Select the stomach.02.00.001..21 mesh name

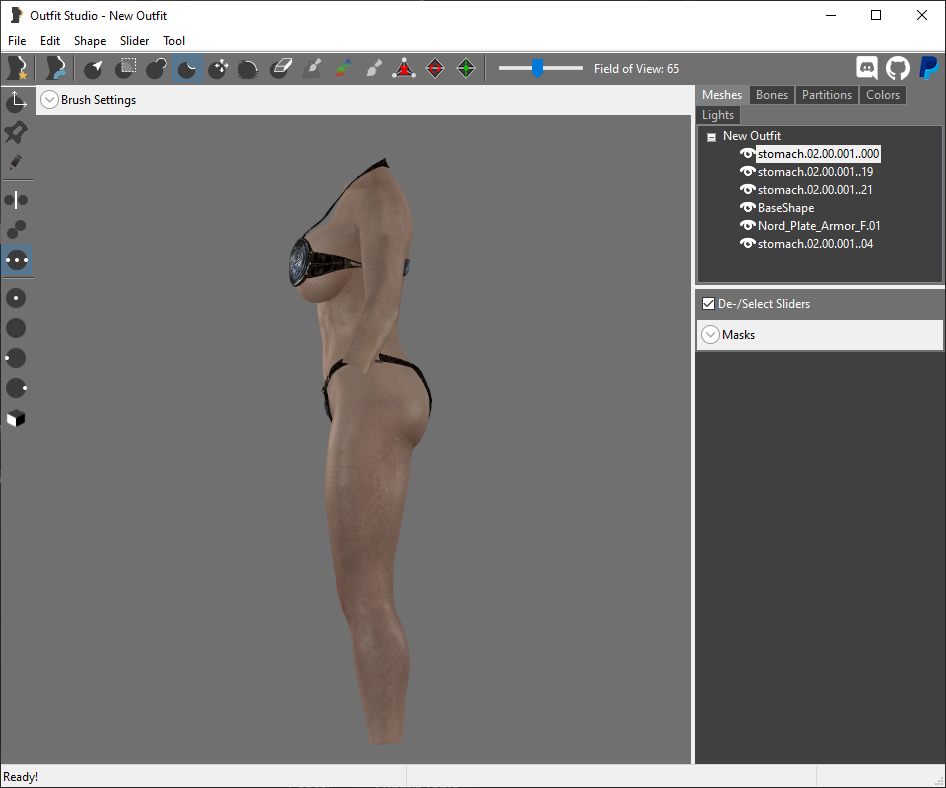814,189
